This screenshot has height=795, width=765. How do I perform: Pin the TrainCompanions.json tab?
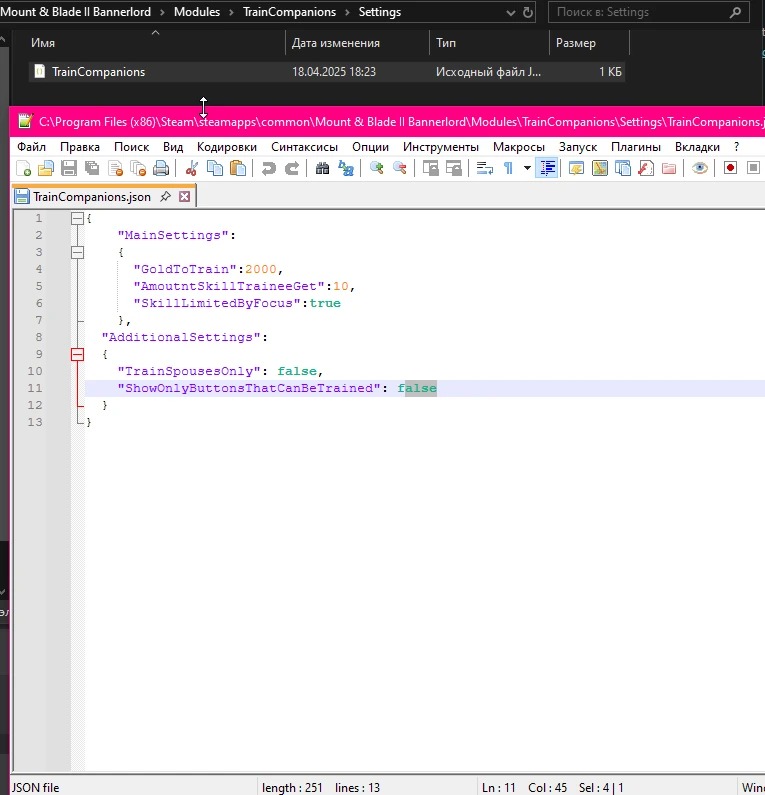165,197
